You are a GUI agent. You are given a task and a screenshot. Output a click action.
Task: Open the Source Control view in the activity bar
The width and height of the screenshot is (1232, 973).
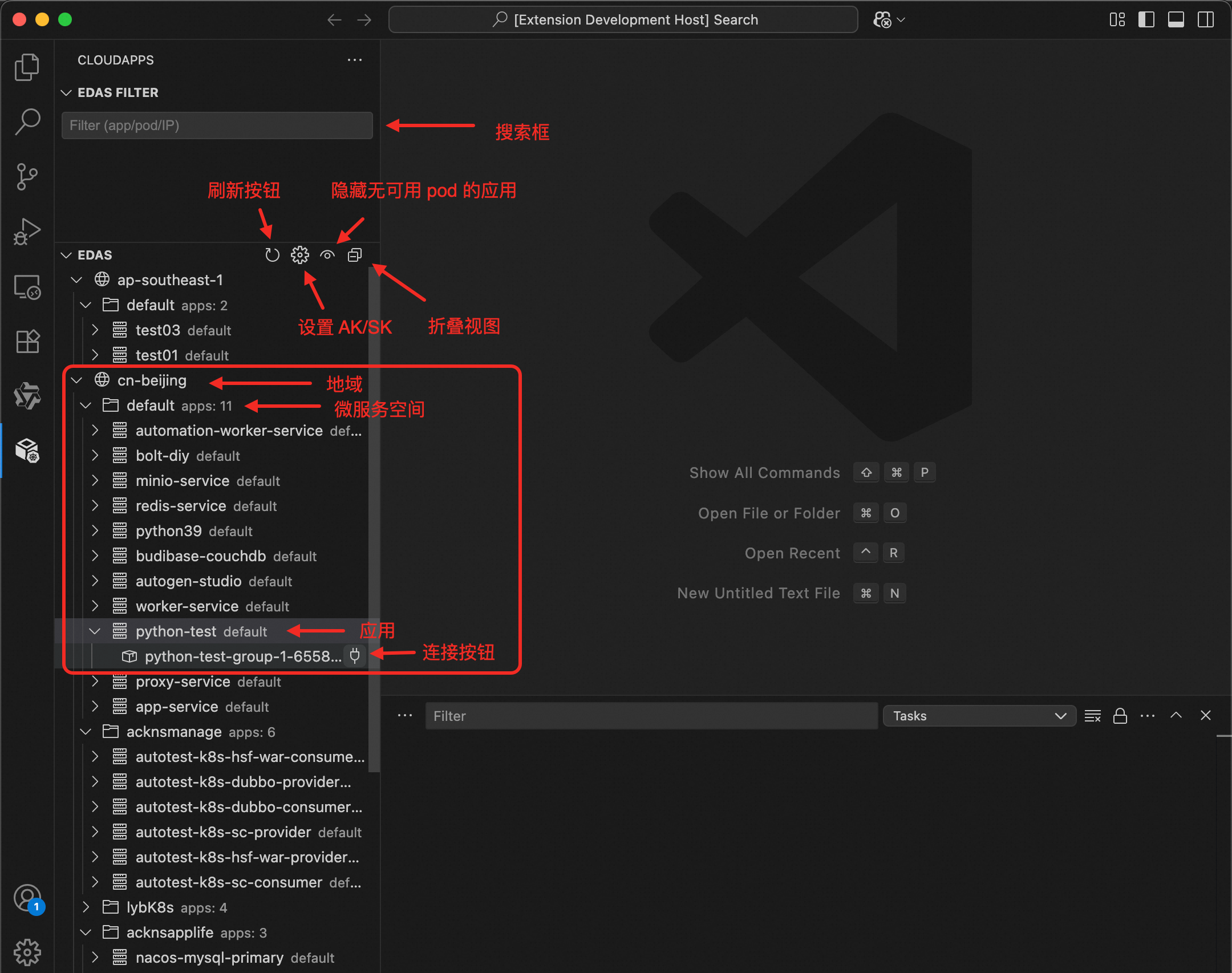point(27,177)
